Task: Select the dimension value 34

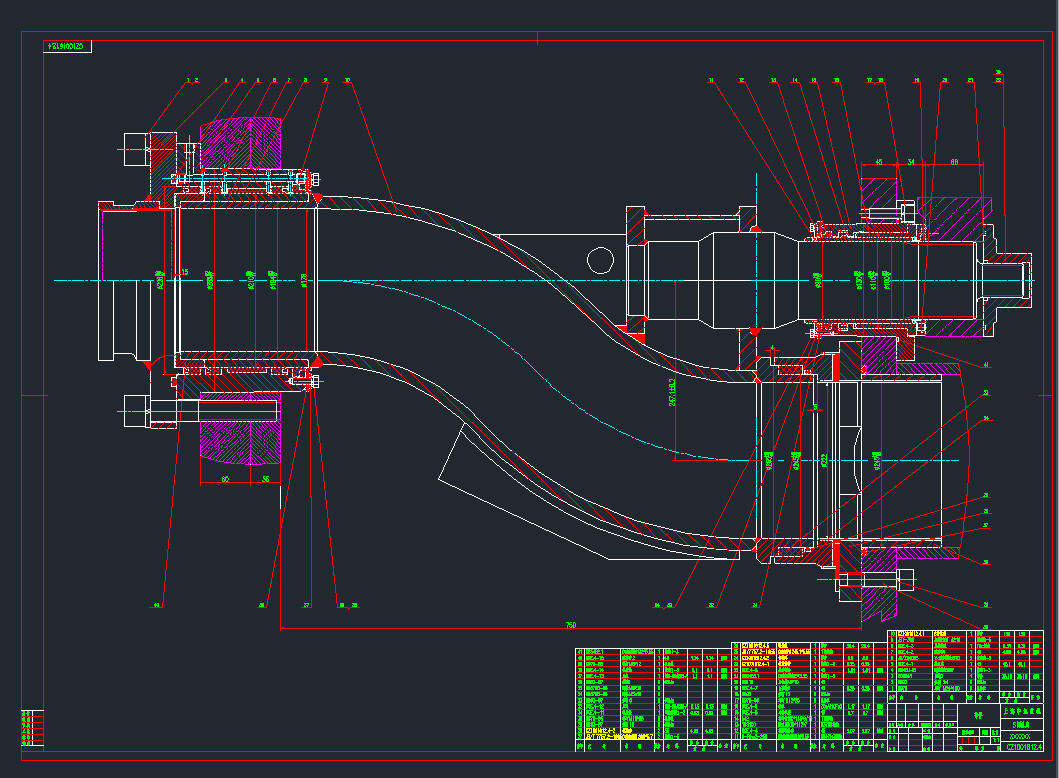Action: click(911, 162)
